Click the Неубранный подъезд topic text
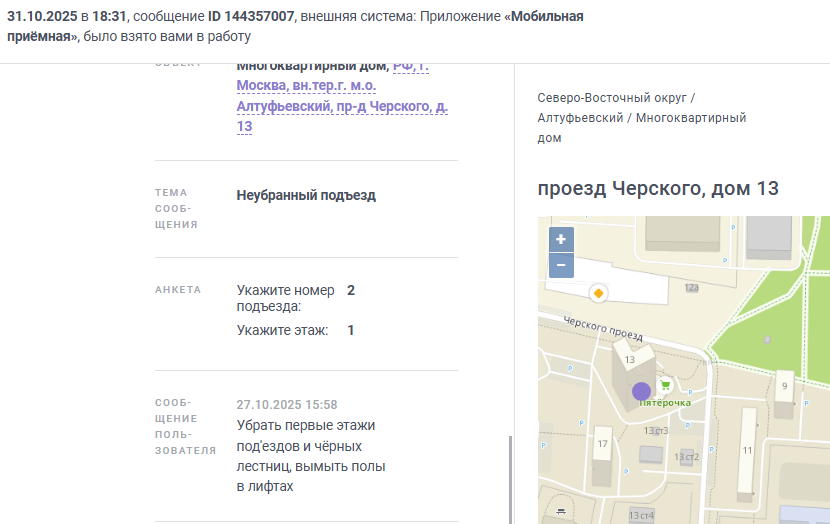The width and height of the screenshot is (830, 524). pos(306,195)
